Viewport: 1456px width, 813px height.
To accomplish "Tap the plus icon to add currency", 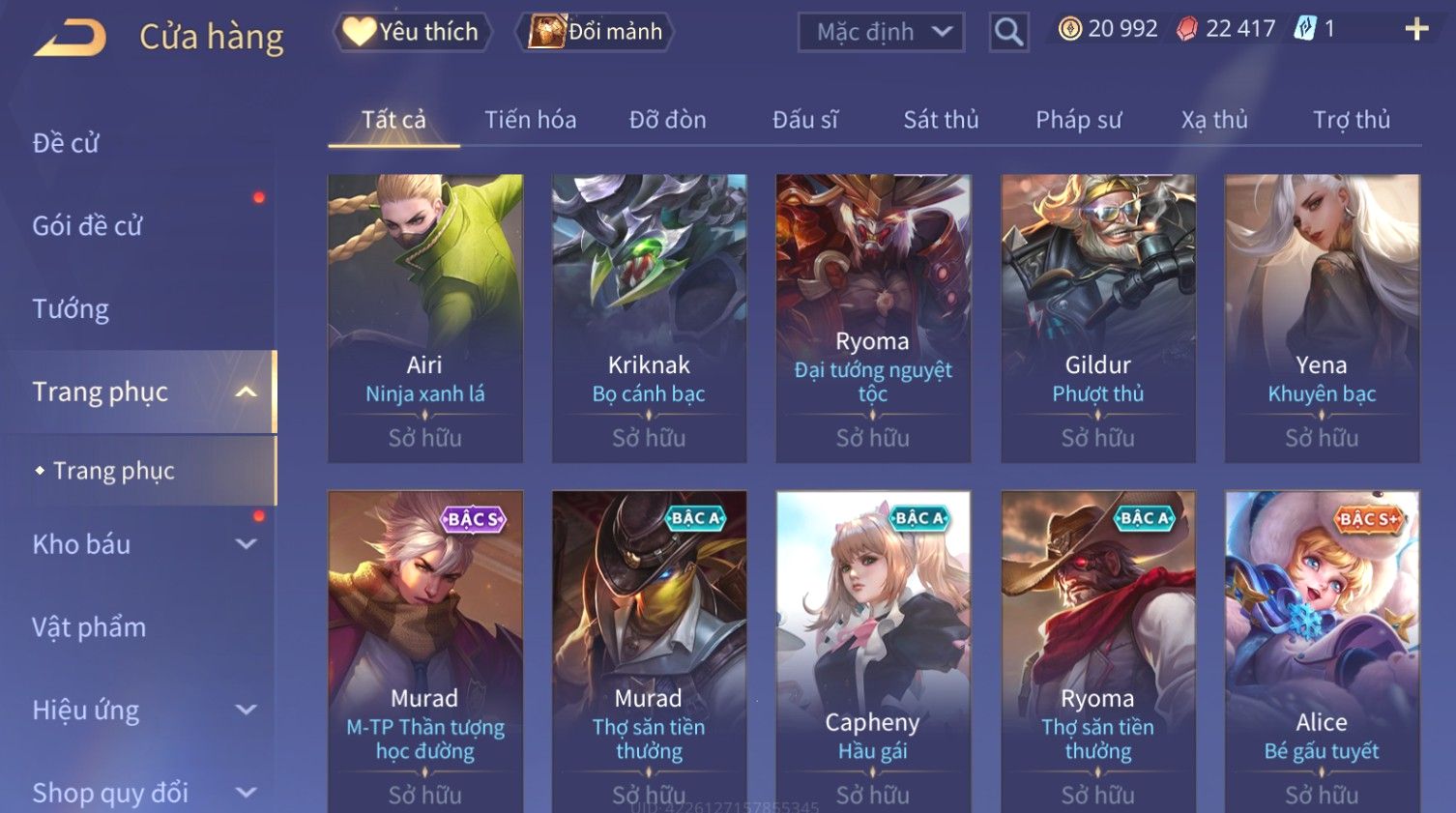I will click(x=1416, y=29).
